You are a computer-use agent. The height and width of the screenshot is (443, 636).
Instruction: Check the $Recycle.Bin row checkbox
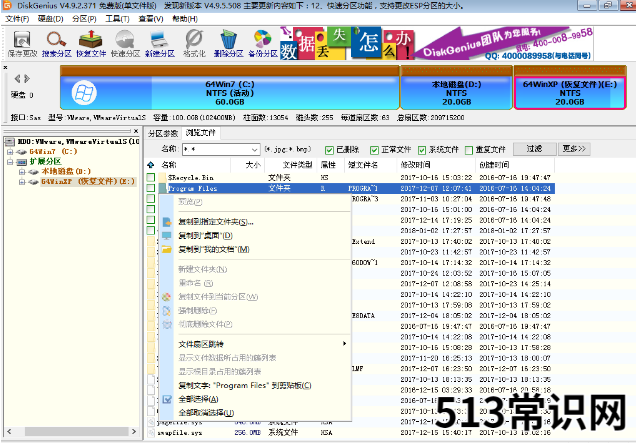151,177
